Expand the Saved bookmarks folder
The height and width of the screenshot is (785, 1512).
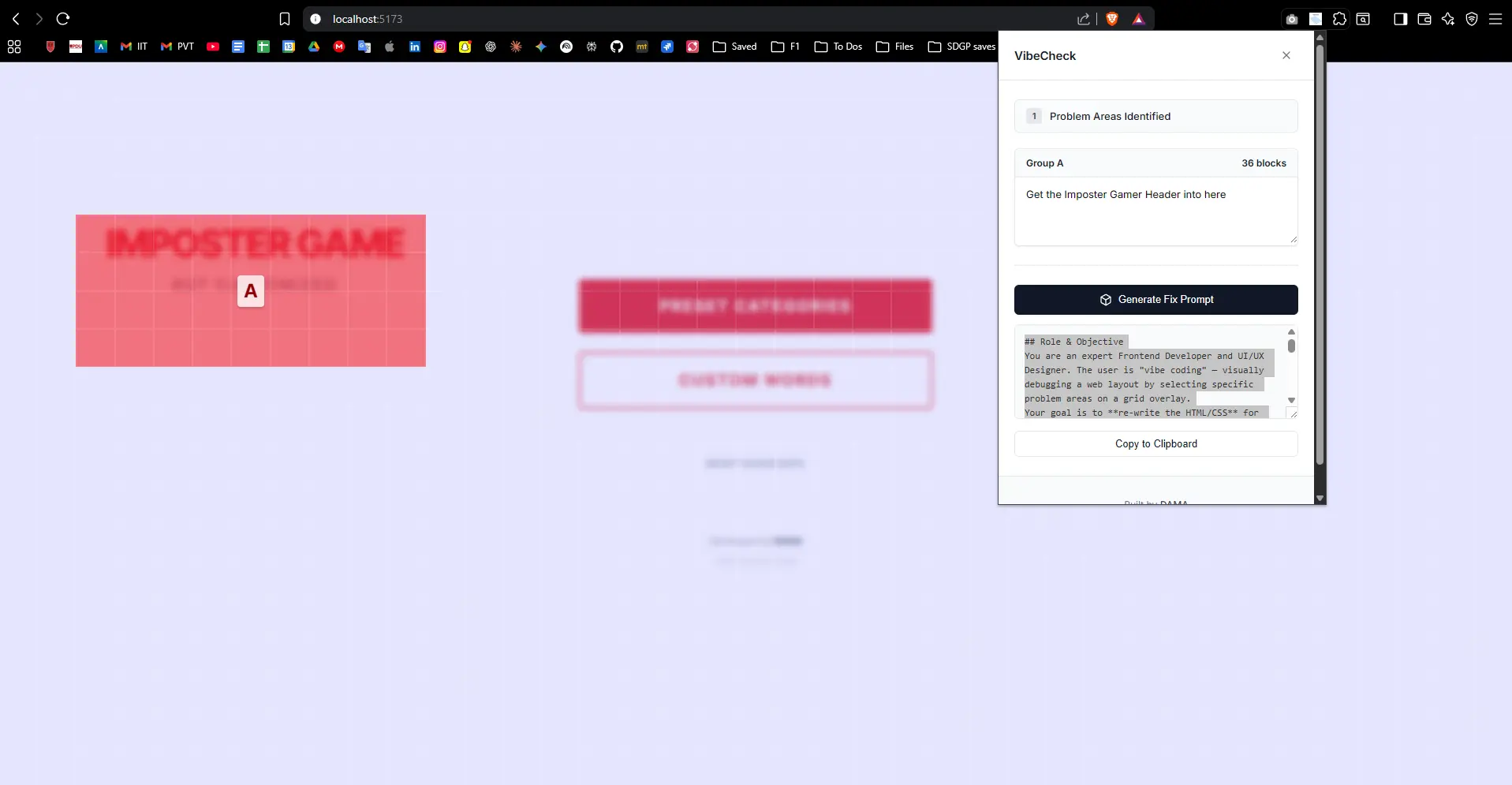734,47
